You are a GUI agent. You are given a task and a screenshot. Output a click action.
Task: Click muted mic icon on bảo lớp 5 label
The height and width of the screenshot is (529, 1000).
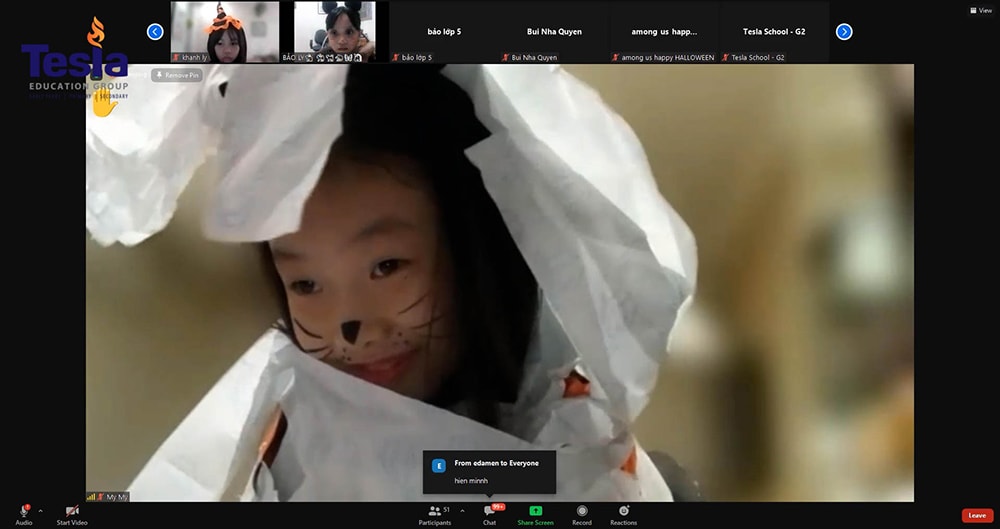click(x=396, y=57)
